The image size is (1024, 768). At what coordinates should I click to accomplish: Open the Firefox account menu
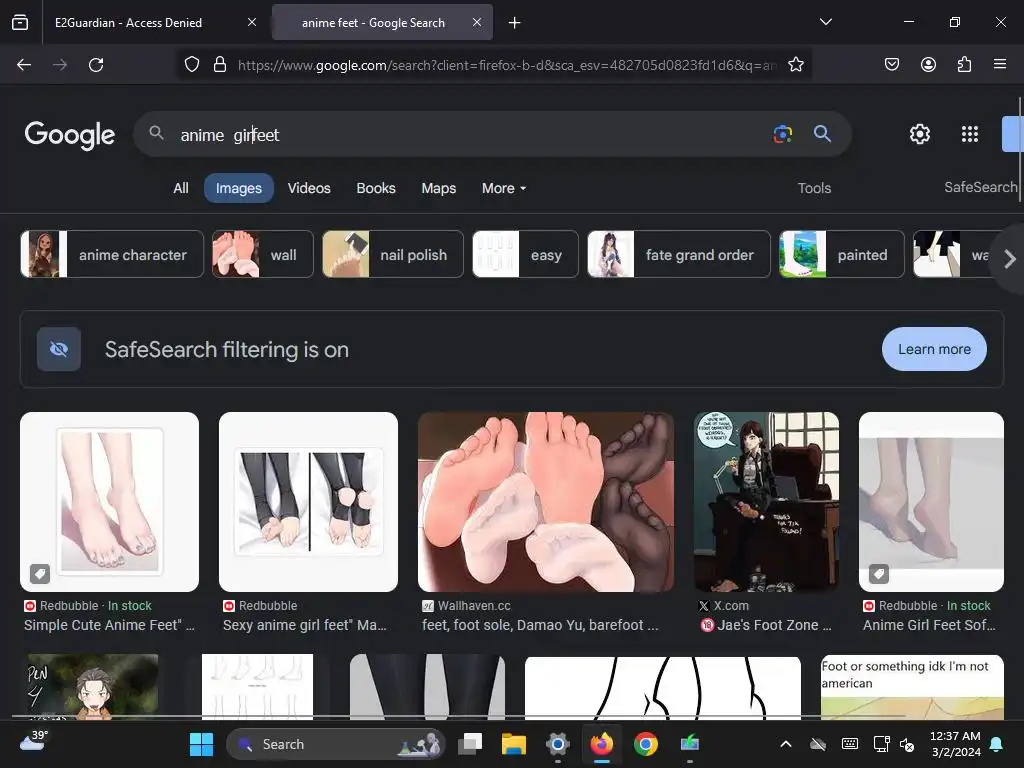(928, 65)
